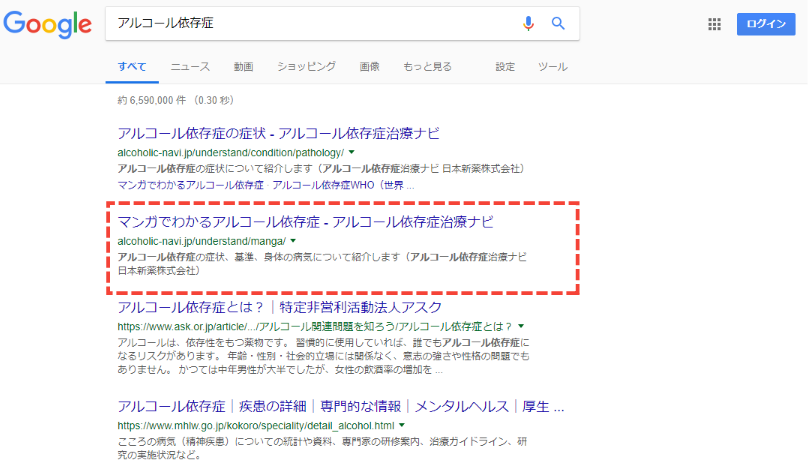Open the 画像 tab
808x469 pixels.
tap(369, 66)
